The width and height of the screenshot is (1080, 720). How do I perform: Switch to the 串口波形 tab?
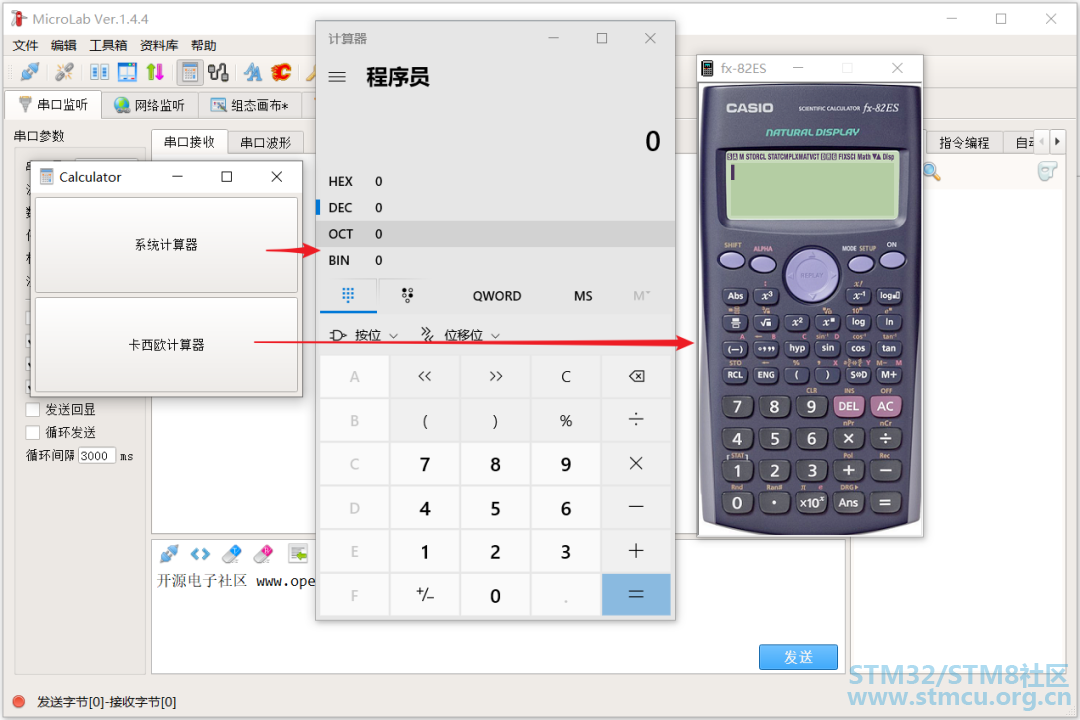[x=265, y=143]
